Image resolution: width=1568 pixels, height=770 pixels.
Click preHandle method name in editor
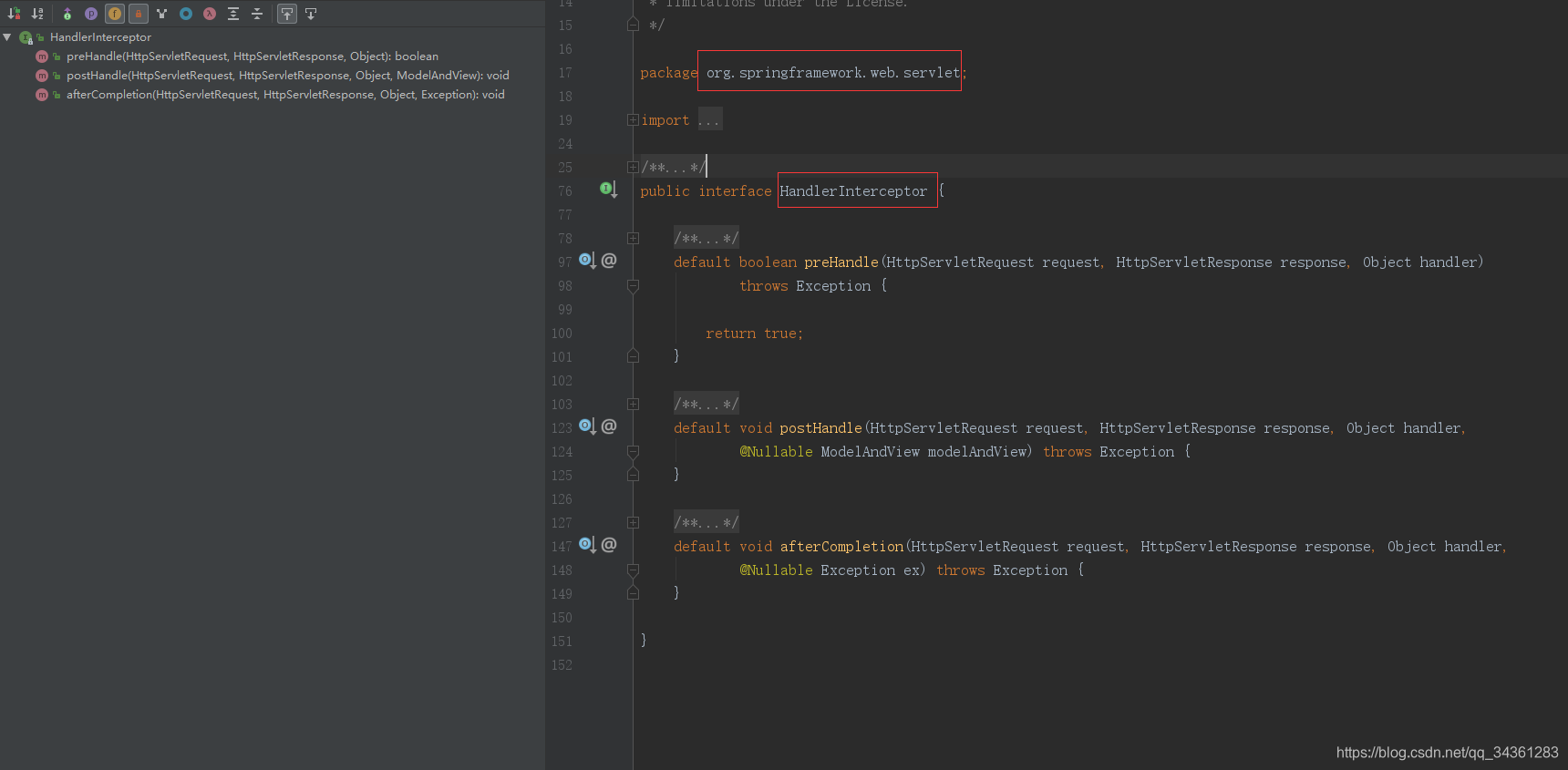tap(841, 262)
